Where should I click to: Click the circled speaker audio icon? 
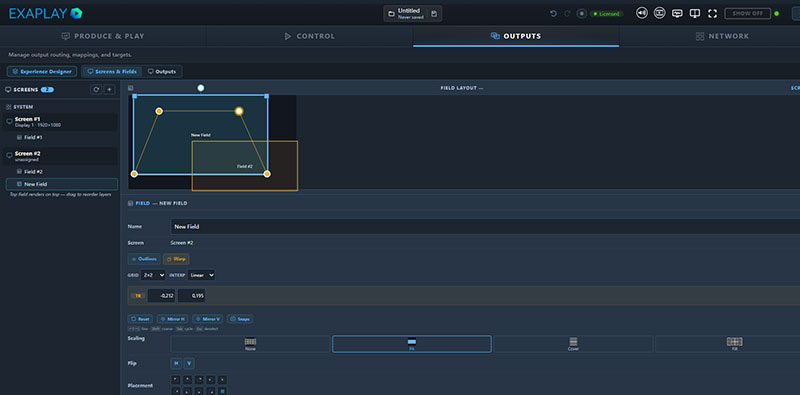[x=642, y=13]
